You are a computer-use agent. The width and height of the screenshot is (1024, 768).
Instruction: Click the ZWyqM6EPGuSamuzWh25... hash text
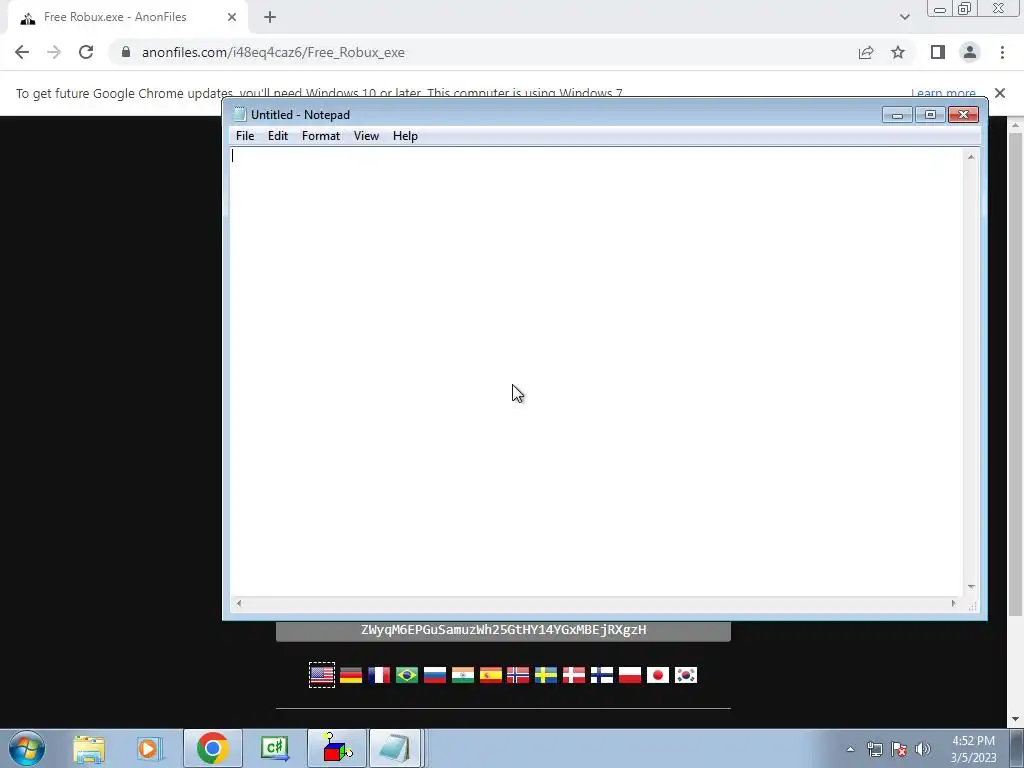tap(504, 630)
